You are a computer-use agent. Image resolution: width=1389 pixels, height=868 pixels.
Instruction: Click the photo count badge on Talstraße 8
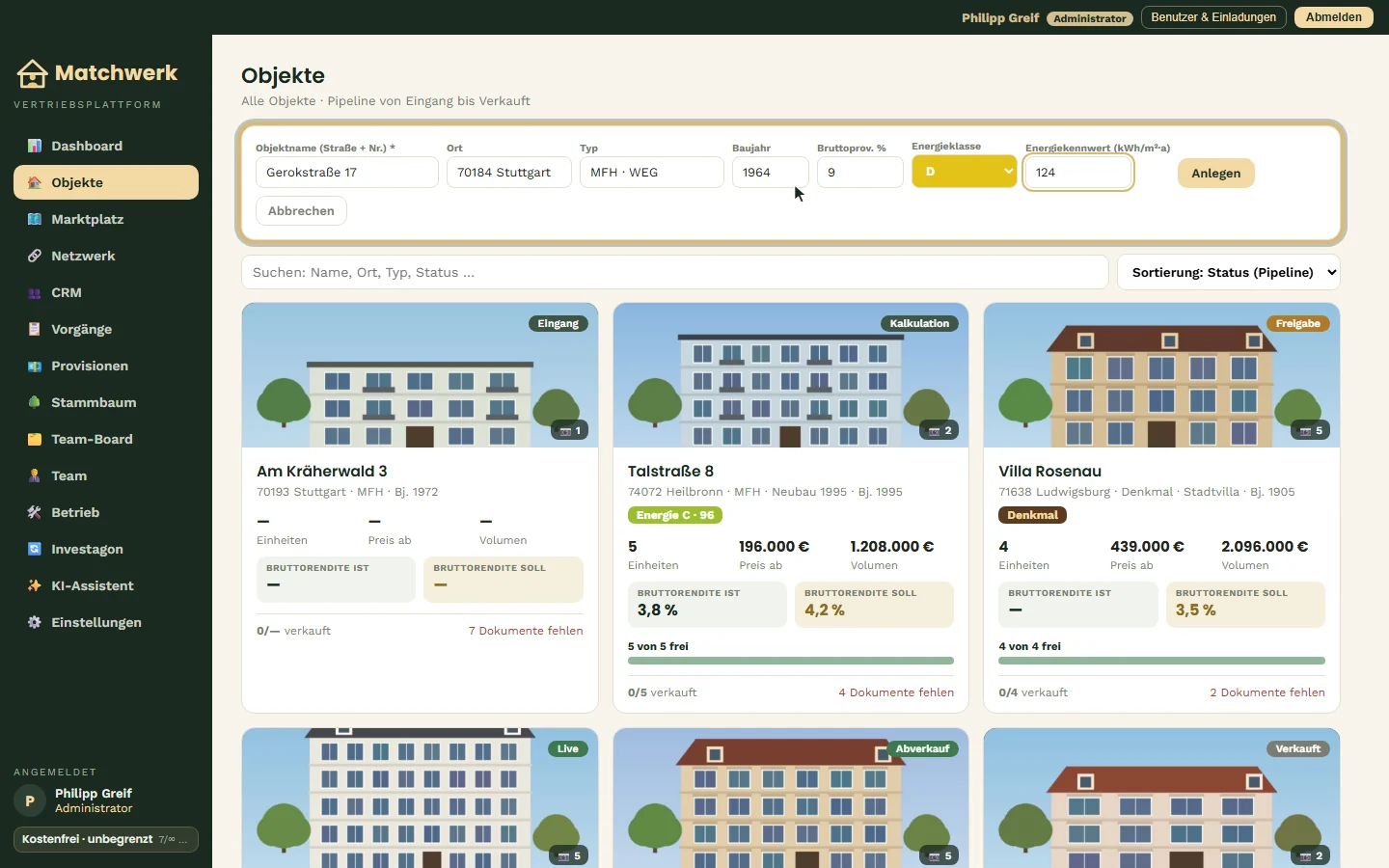(940, 430)
